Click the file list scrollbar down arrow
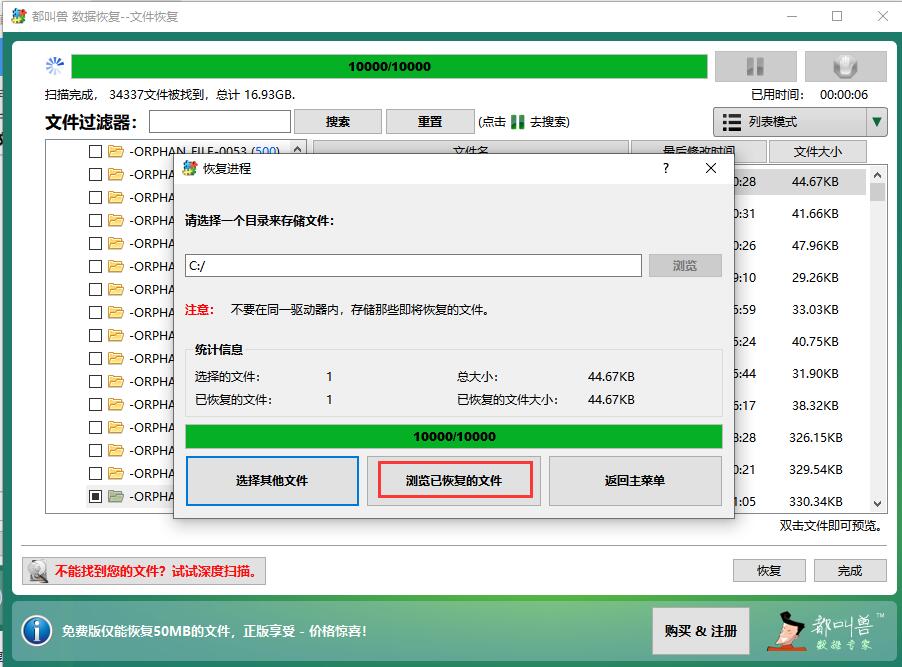Image resolution: width=902 pixels, height=667 pixels. pyautogui.click(x=877, y=504)
